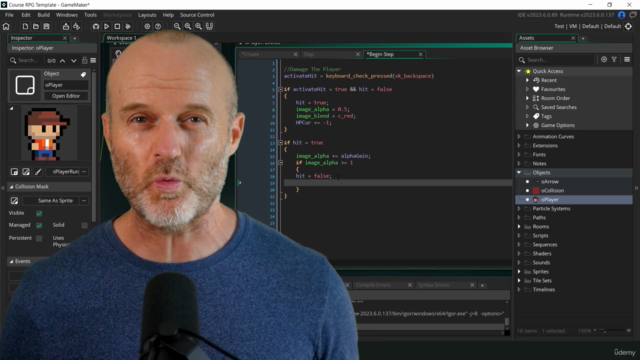This screenshot has height=360, width=640.
Task: Open a project using folder icon
Action: (x=36, y=26)
